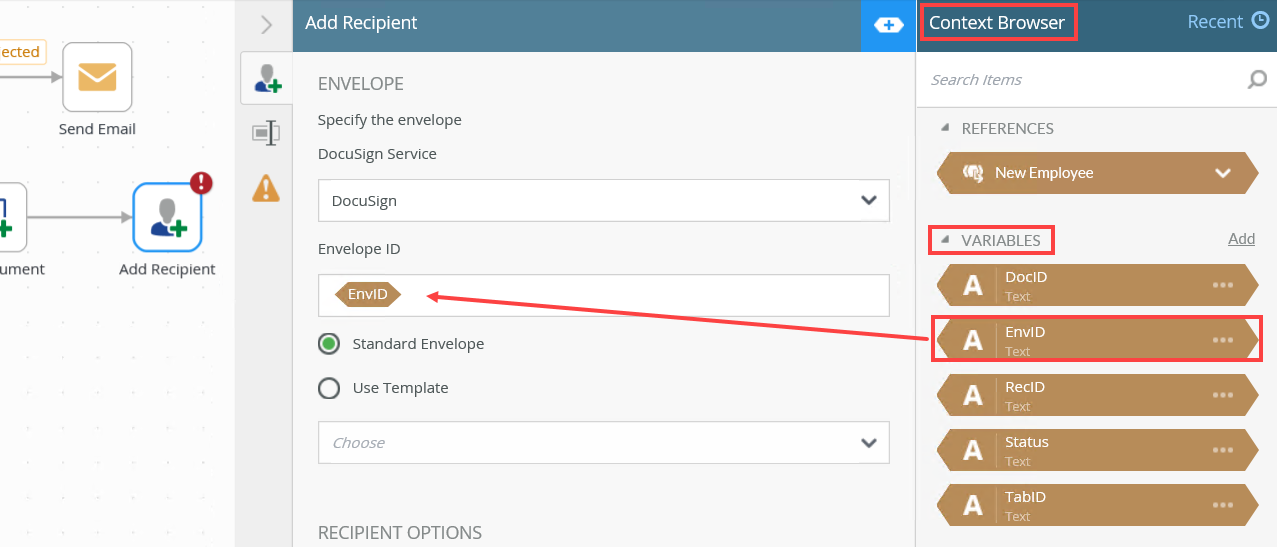
Task: Open the warning errors tab icon
Action: tap(266, 187)
